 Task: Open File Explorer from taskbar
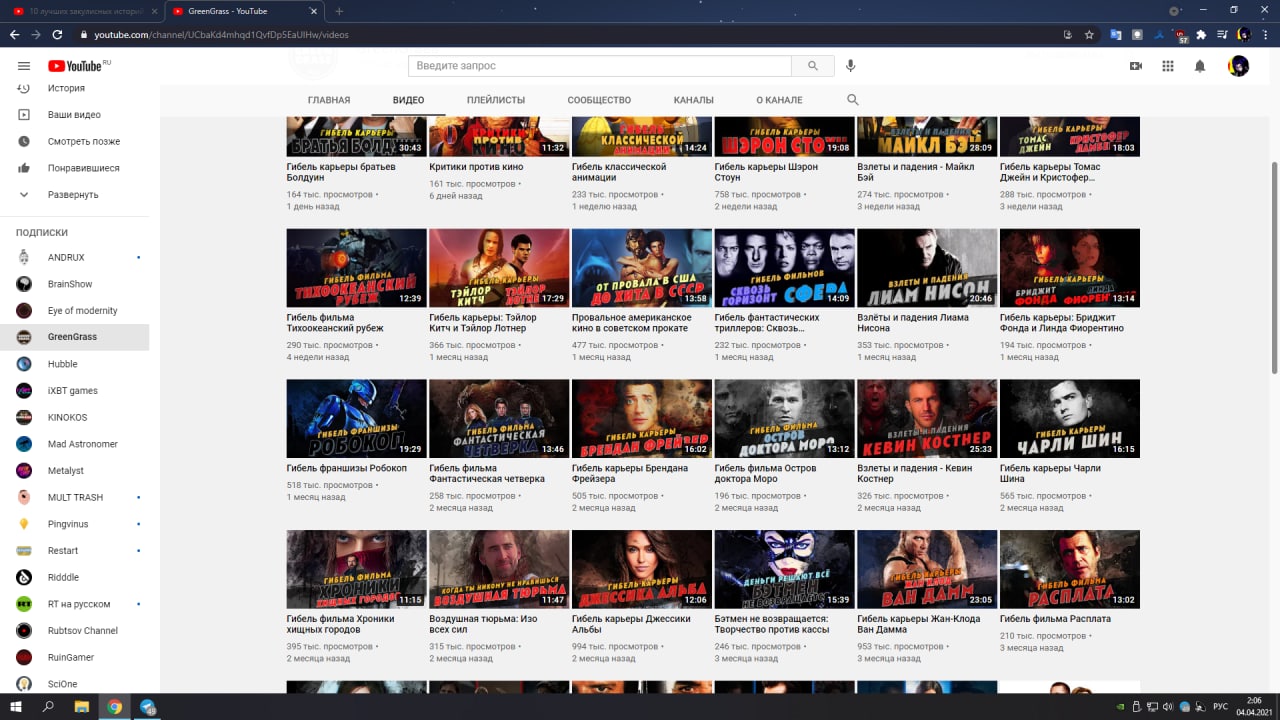(x=82, y=706)
